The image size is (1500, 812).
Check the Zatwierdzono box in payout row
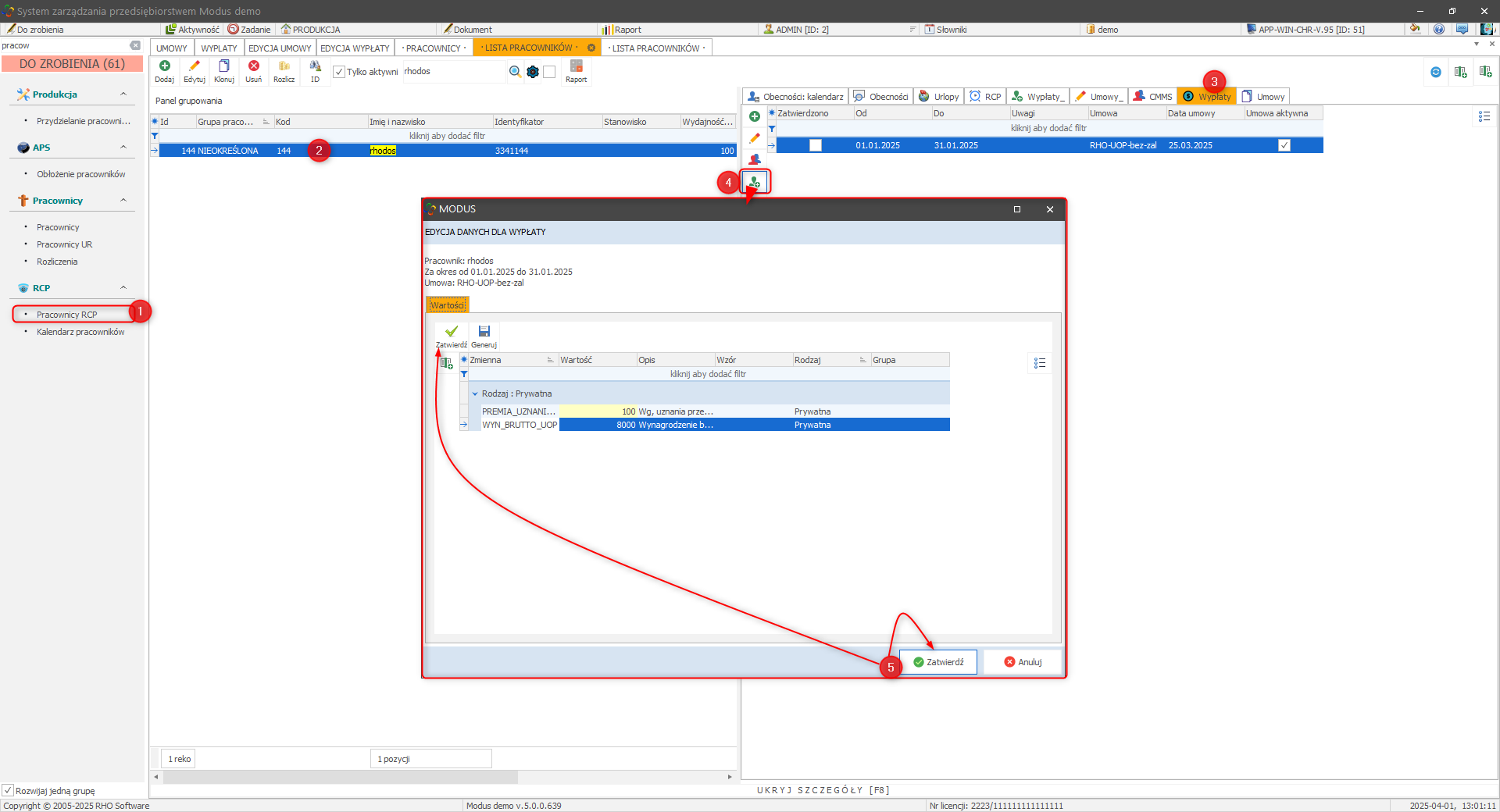tap(815, 145)
